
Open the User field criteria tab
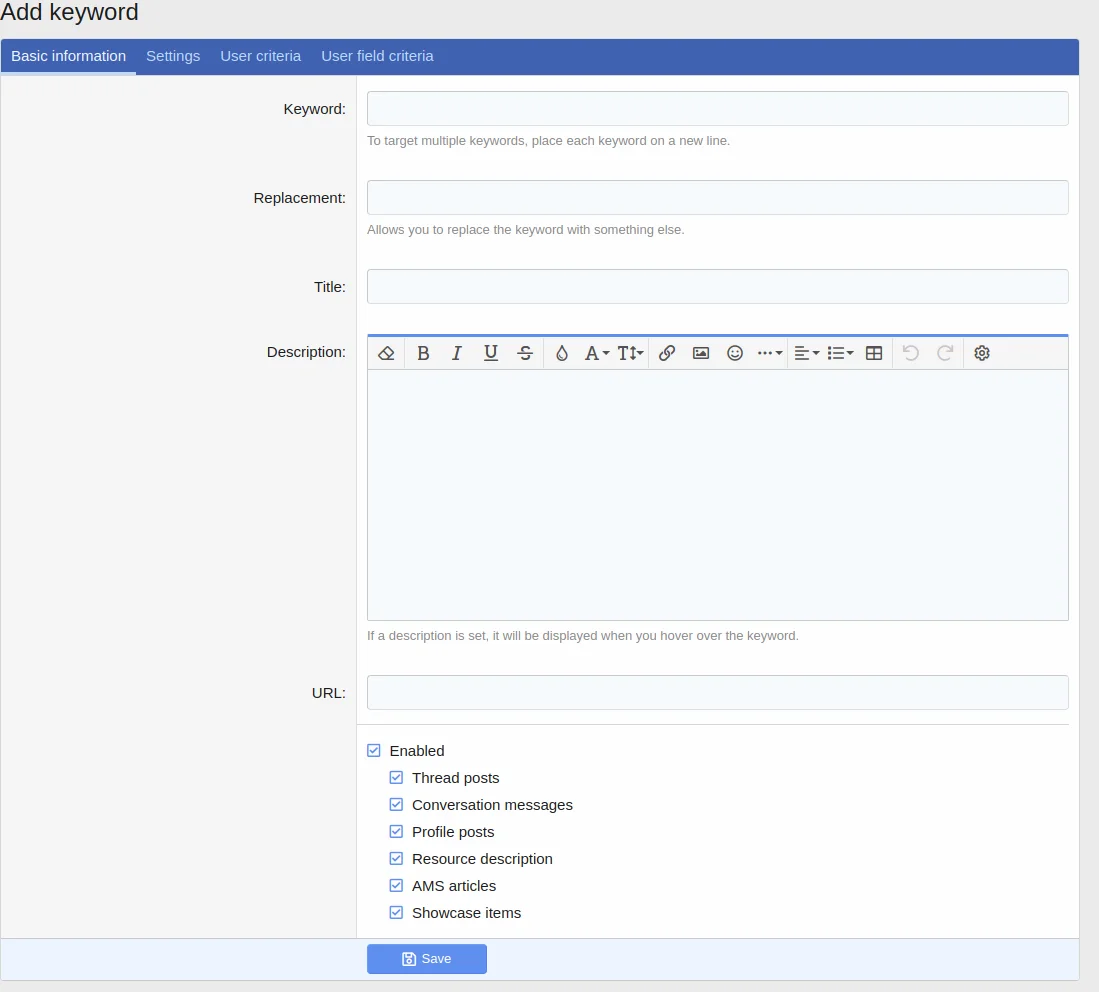click(377, 56)
